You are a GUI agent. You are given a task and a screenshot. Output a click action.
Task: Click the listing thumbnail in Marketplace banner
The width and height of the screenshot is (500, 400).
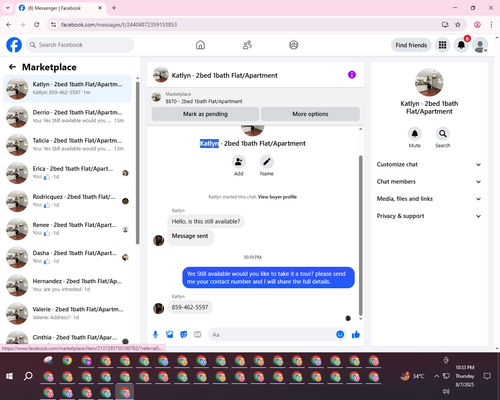click(156, 97)
